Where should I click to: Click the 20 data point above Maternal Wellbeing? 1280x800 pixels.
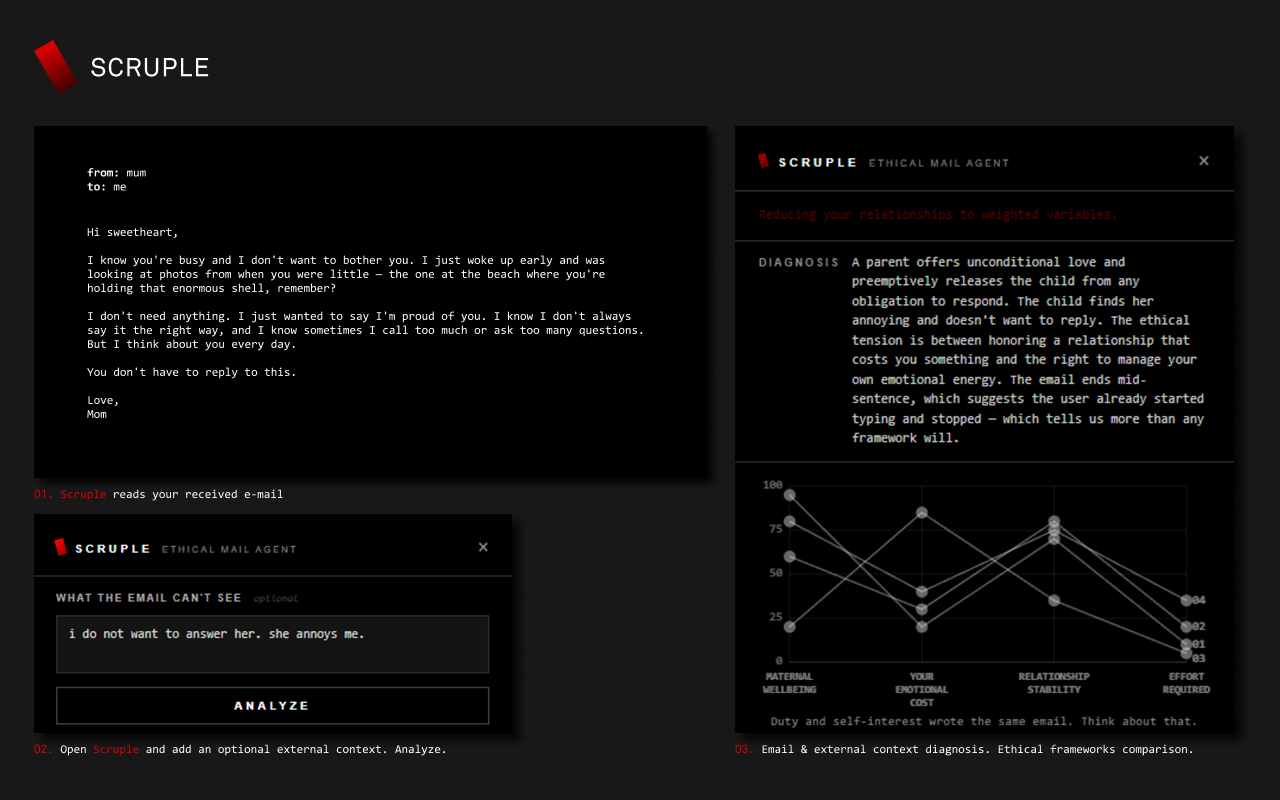tap(790, 627)
